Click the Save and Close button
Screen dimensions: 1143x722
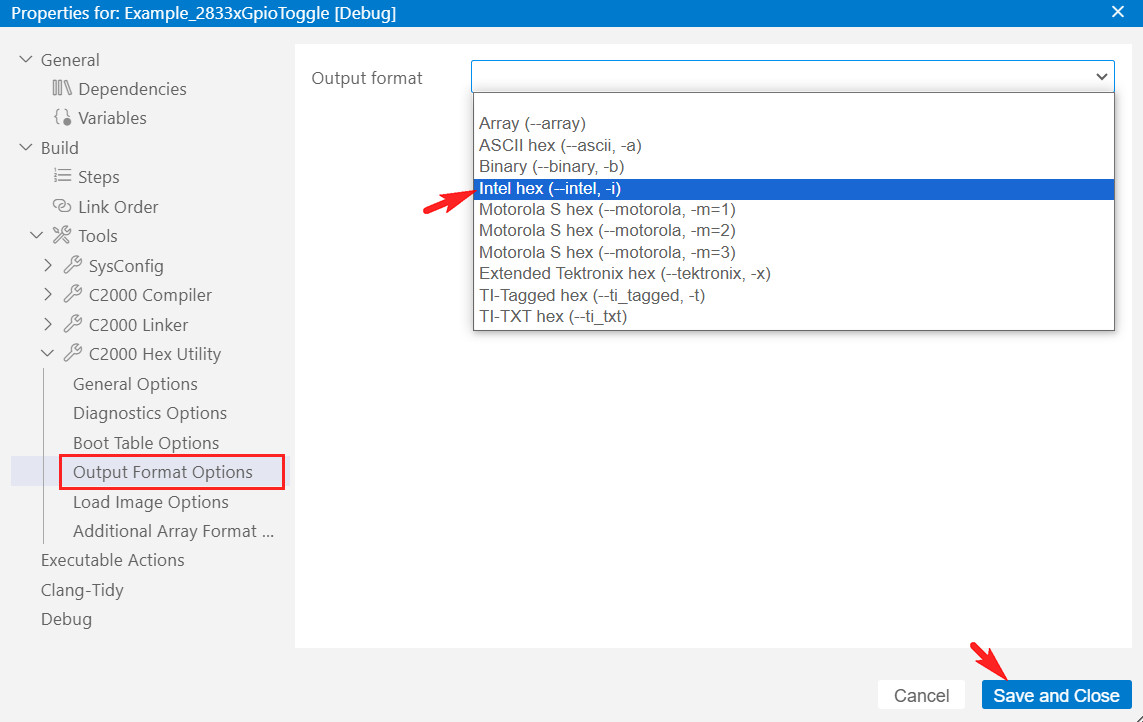coord(1056,695)
